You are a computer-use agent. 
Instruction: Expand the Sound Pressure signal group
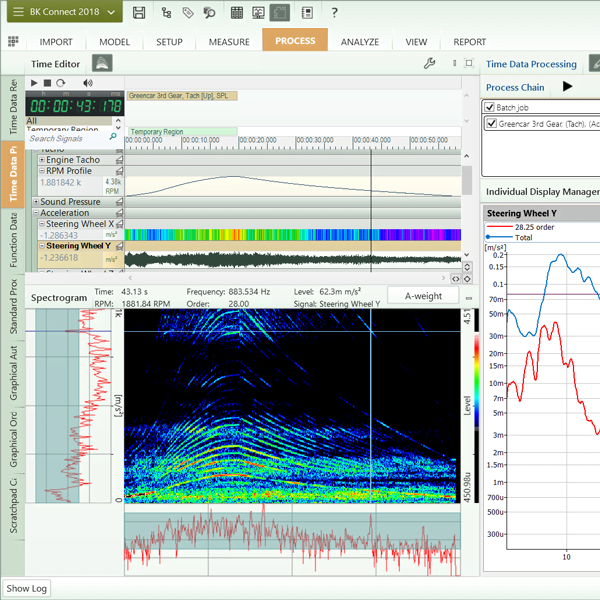36,202
